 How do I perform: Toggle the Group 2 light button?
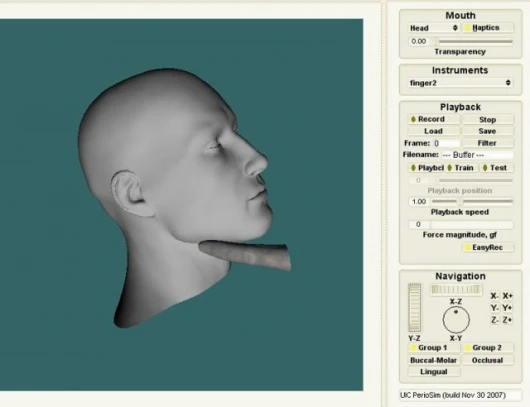pyautogui.click(x=488, y=348)
